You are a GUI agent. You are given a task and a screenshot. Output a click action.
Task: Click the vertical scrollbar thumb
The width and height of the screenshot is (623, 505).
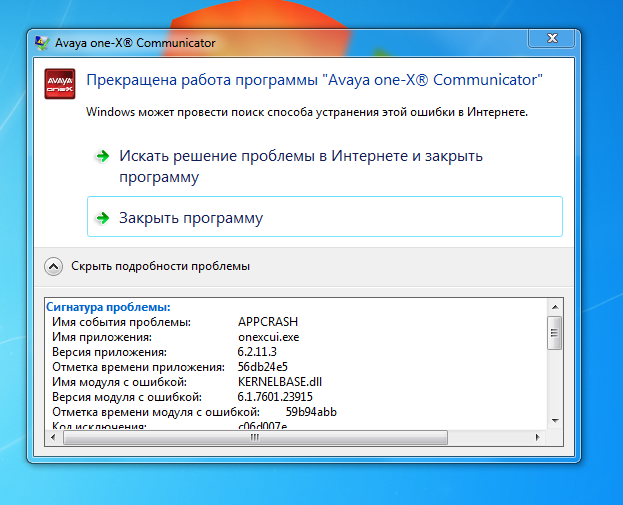click(x=555, y=333)
